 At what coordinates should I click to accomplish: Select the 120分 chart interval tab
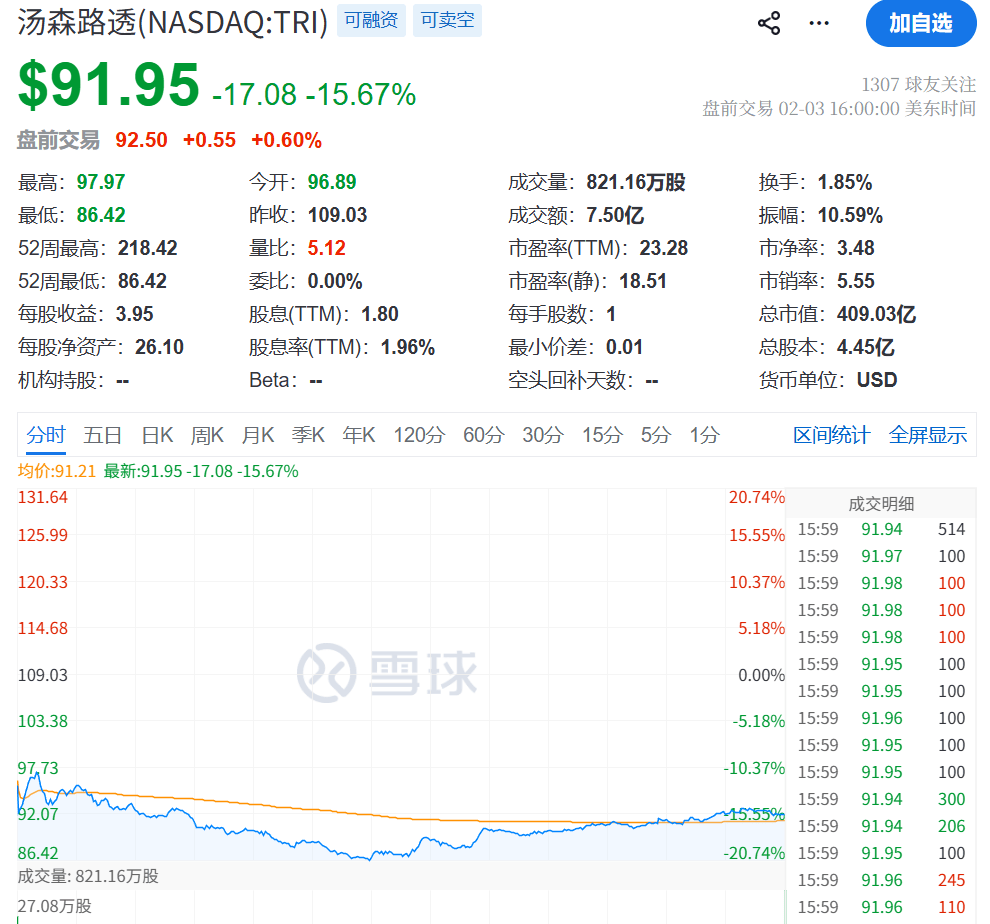pos(419,435)
